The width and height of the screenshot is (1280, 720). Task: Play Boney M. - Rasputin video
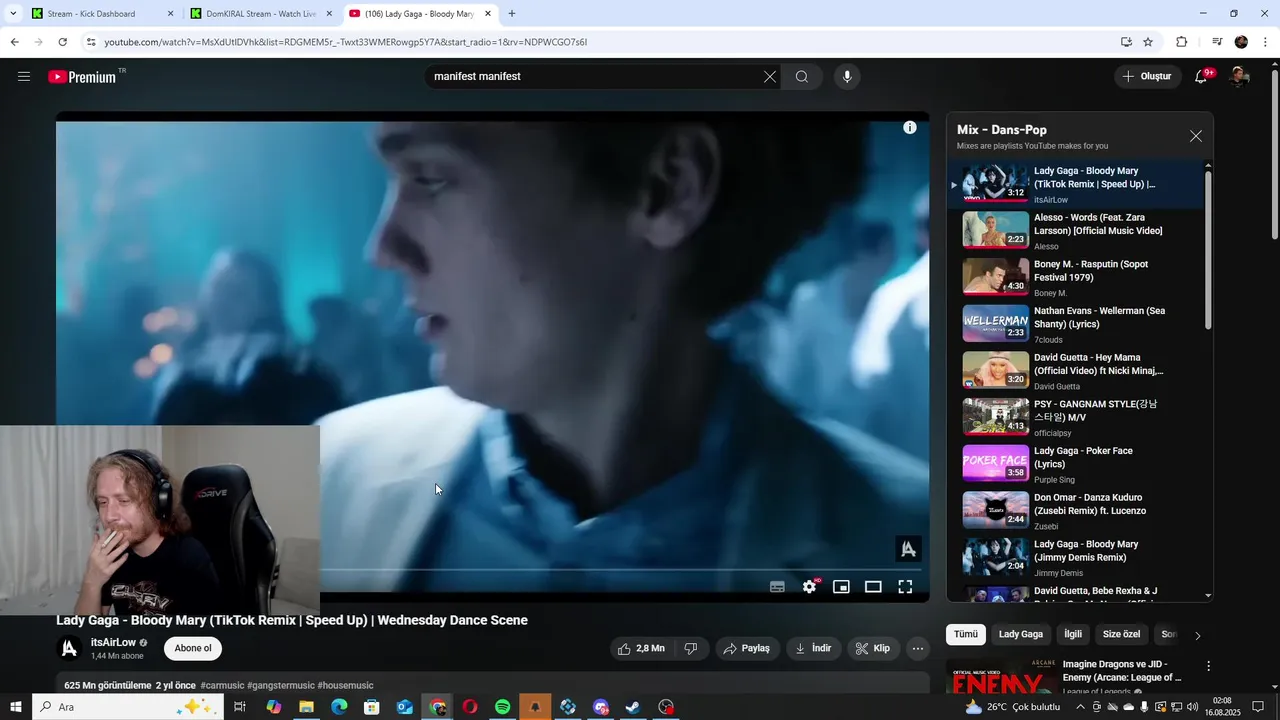pyautogui.click(x=1076, y=278)
